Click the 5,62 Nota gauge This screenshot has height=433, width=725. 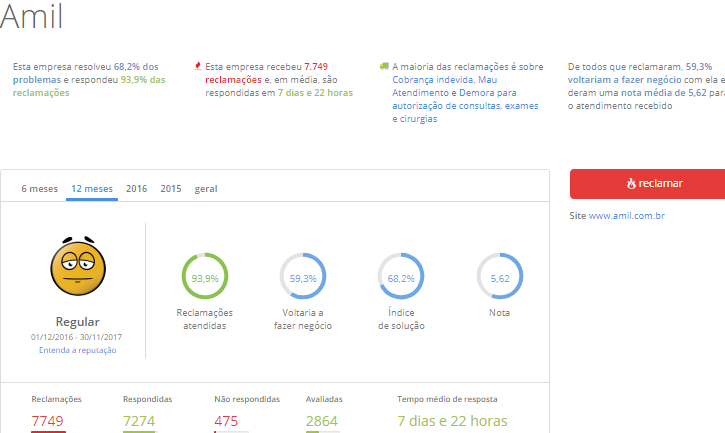tap(500, 278)
